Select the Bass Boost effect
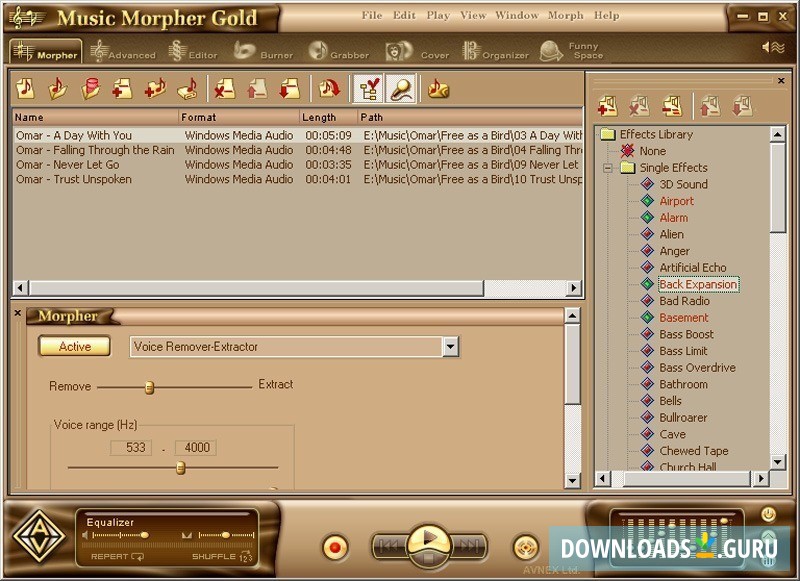 [686, 334]
